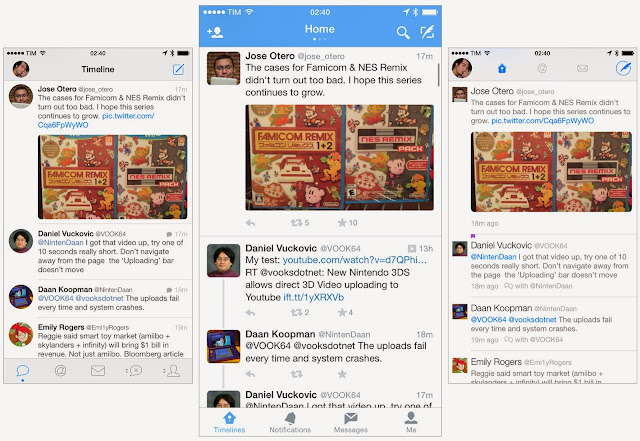
Task: Open the youtube.com/watch link in Daniel's tweet
Action: pyautogui.click(x=355, y=260)
